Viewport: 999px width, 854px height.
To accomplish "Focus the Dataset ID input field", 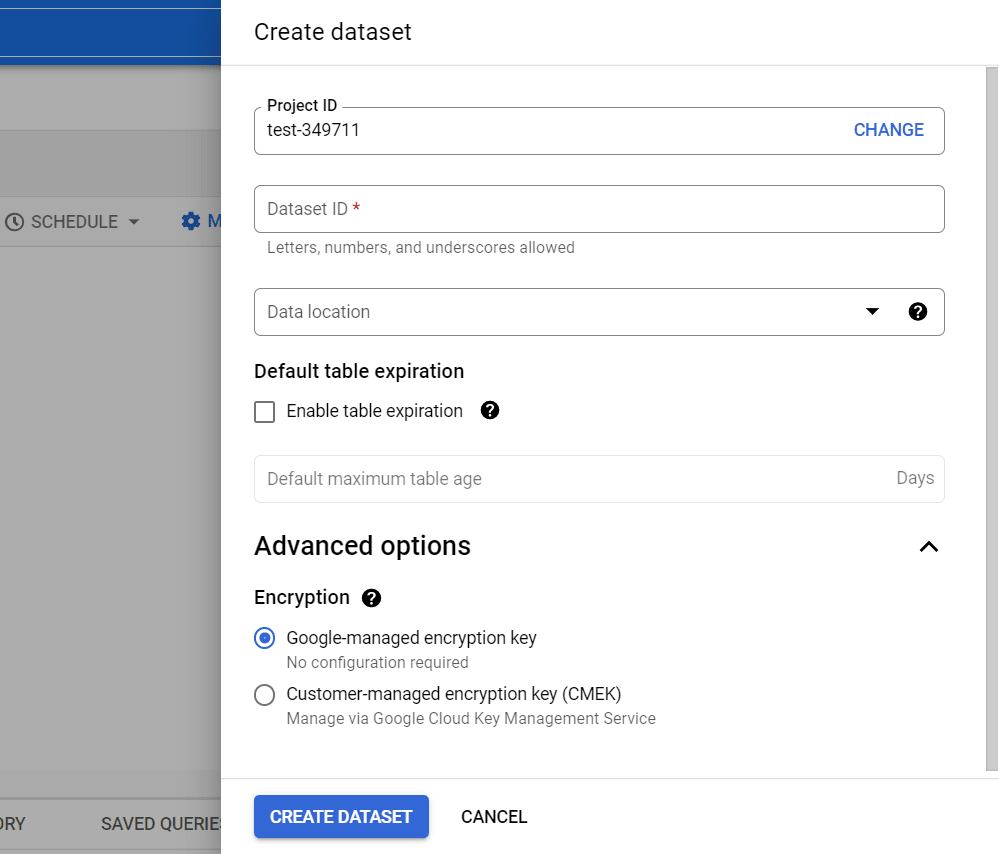I will tap(599, 209).
